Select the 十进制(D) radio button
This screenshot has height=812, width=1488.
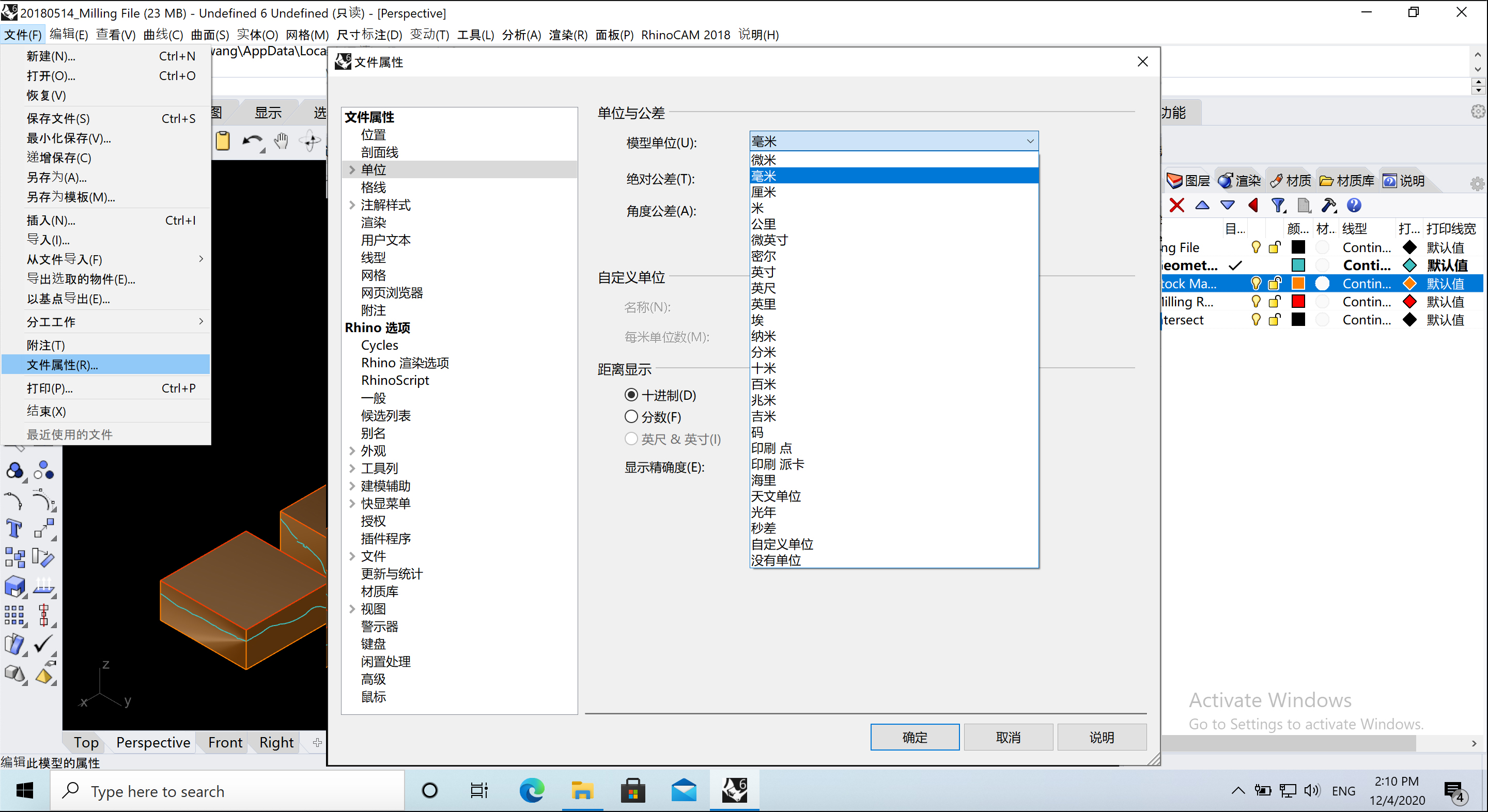pos(631,395)
